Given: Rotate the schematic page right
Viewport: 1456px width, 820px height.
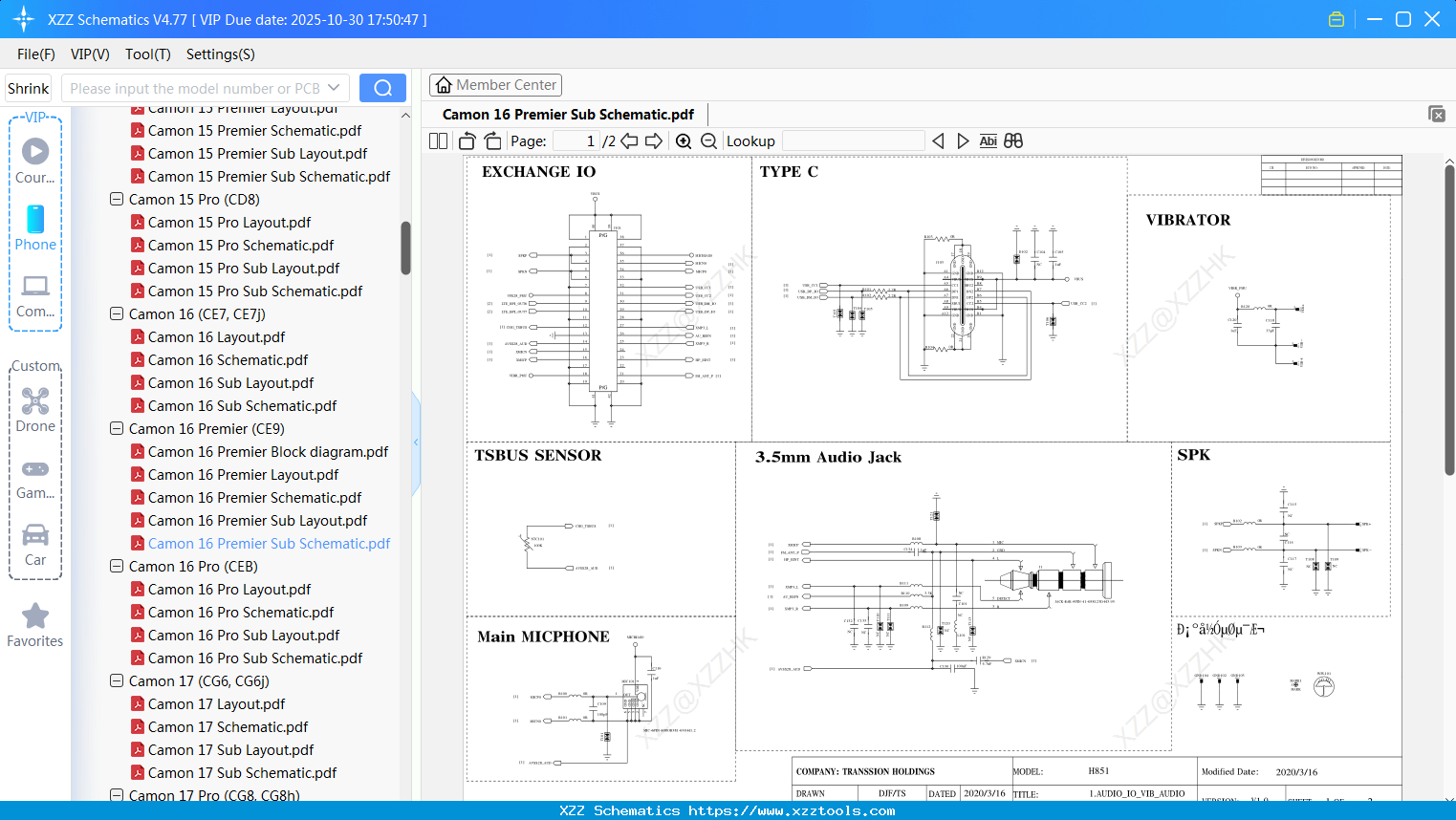Looking at the screenshot, I should pyautogui.click(x=491, y=140).
